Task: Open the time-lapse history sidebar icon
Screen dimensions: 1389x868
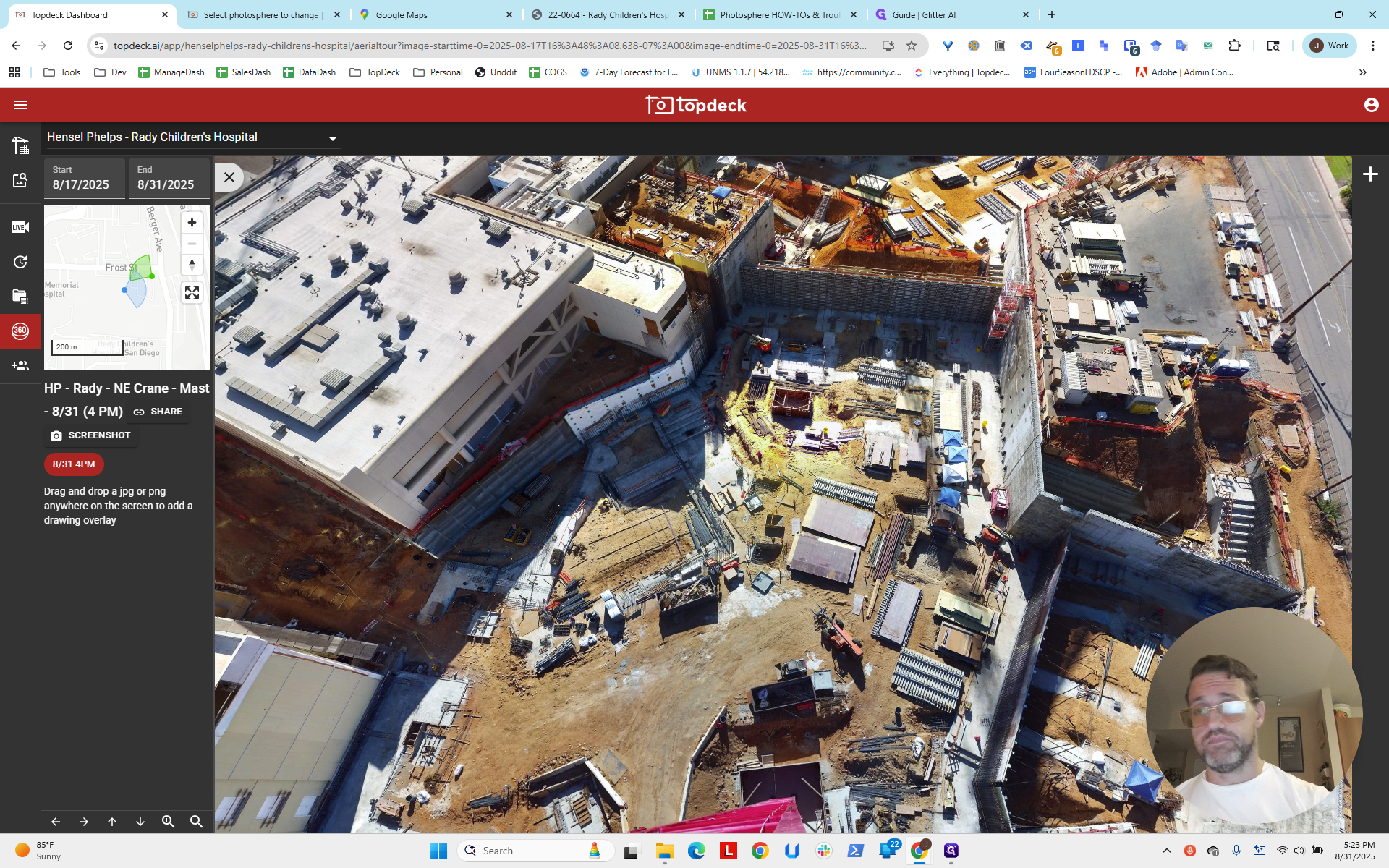Action: click(20, 262)
